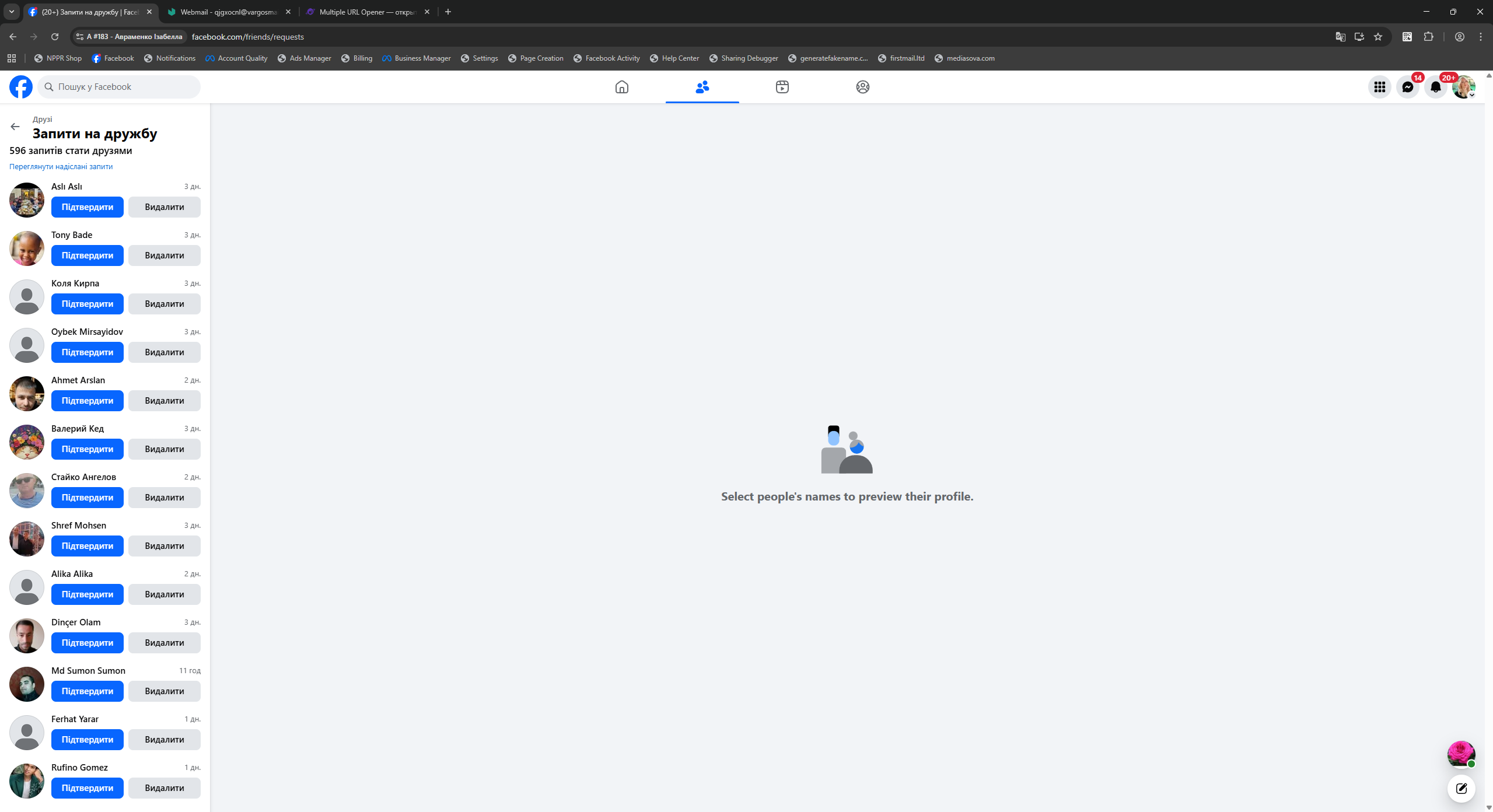Confirm friend request from Tony Bade
This screenshot has height=812, width=1493.
click(x=88, y=256)
